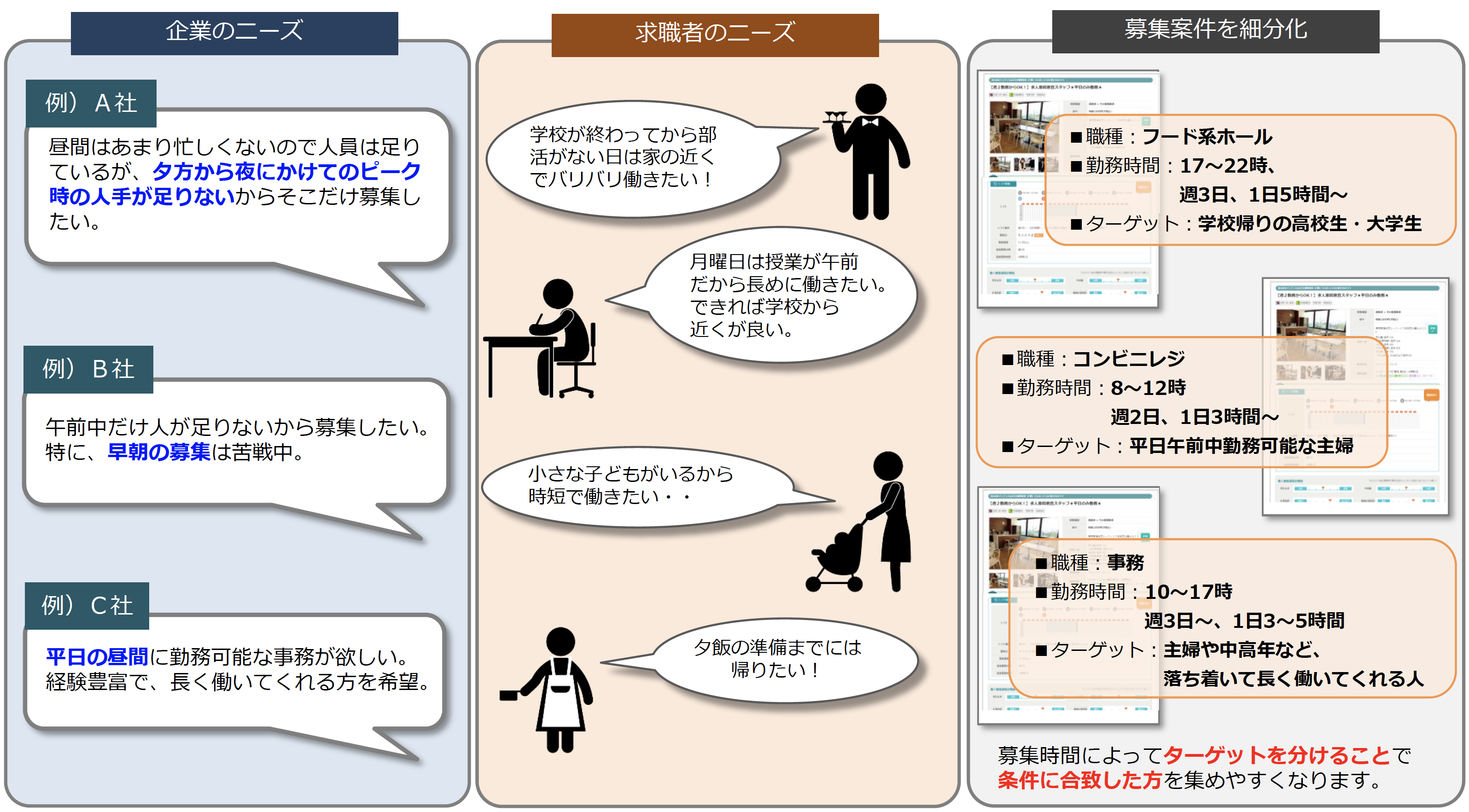Click 職種：フード系ホール line
The height and width of the screenshot is (812, 1469).
click(1172, 137)
